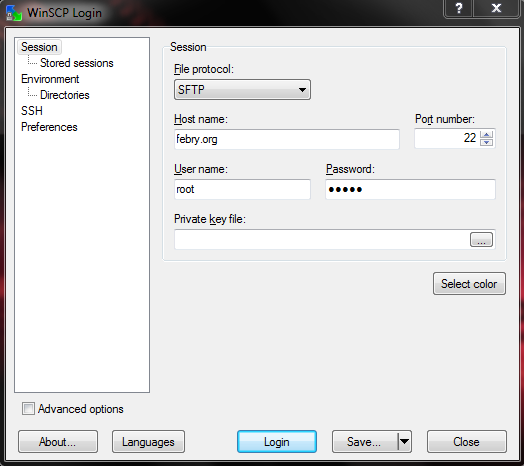Increase port number with up arrow
524x466 pixels.
(487, 134)
